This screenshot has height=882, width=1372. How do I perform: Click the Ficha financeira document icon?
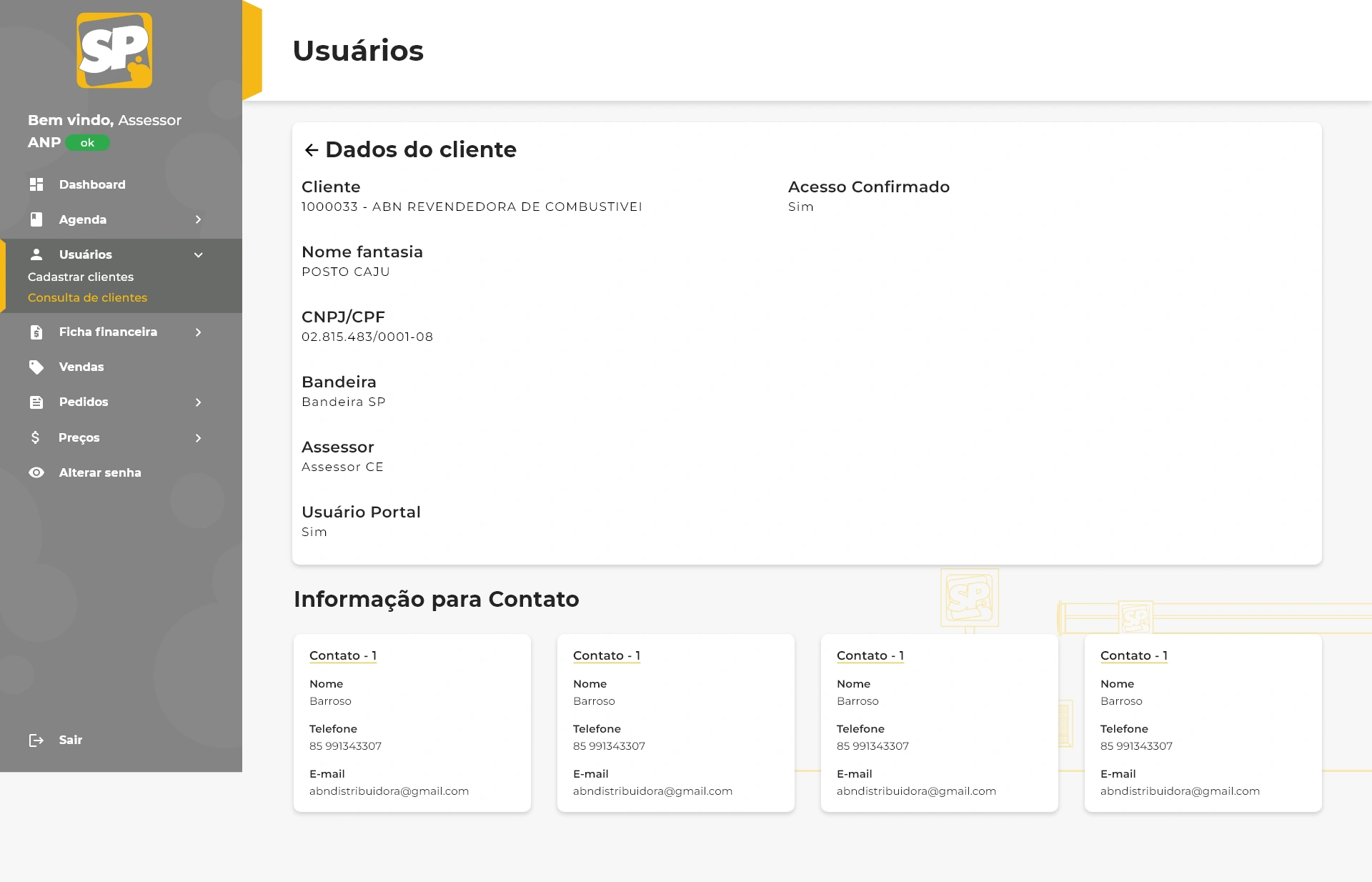pos(36,332)
